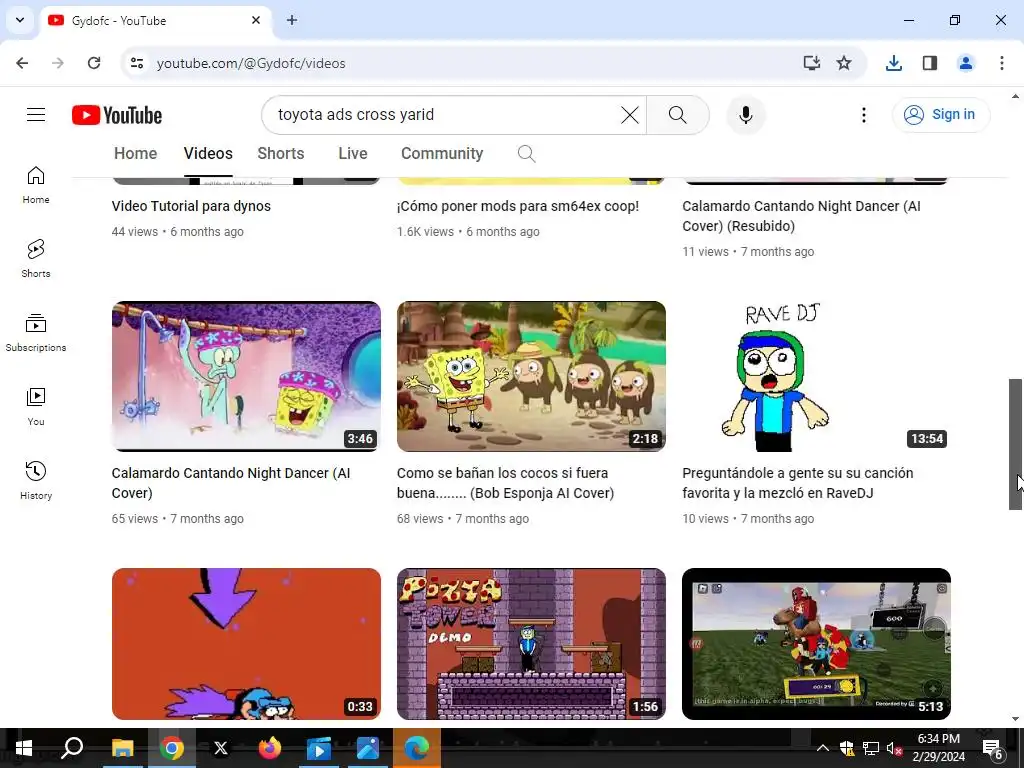Open Firefox from the taskbar
The height and width of the screenshot is (768, 1024).
click(x=270, y=748)
